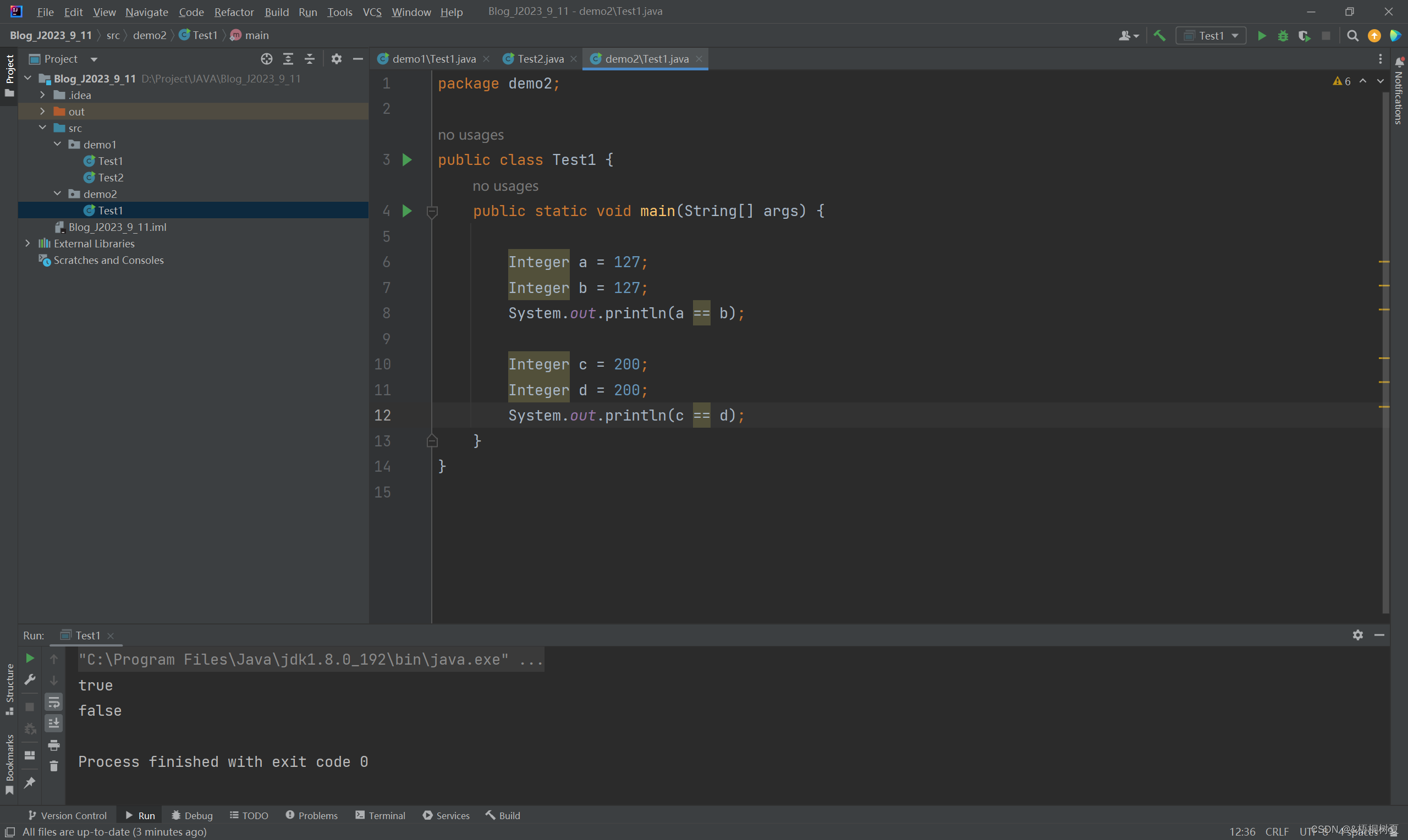Open Search Everywhere magnifier icon

[1352, 36]
